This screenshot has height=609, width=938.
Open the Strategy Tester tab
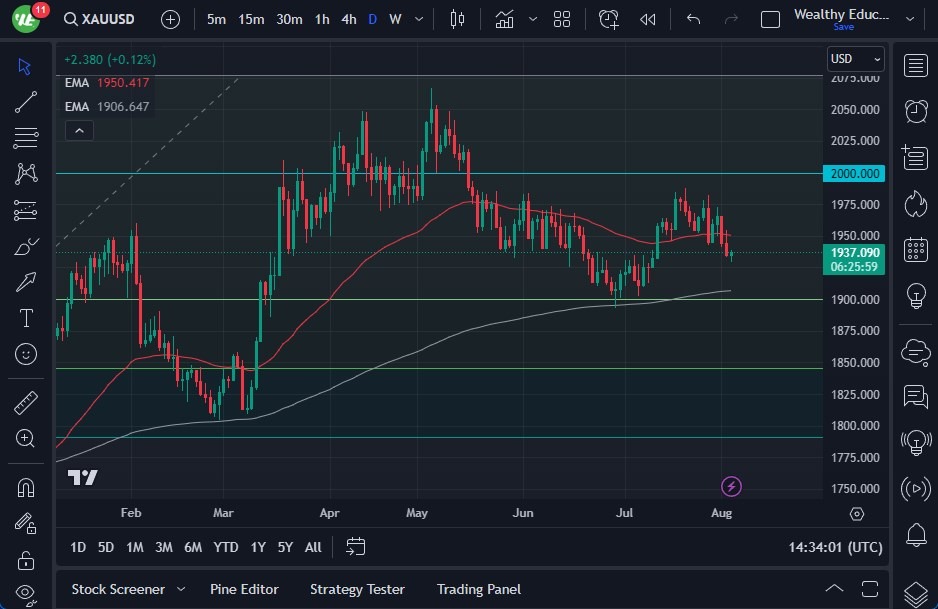[x=357, y=589]
